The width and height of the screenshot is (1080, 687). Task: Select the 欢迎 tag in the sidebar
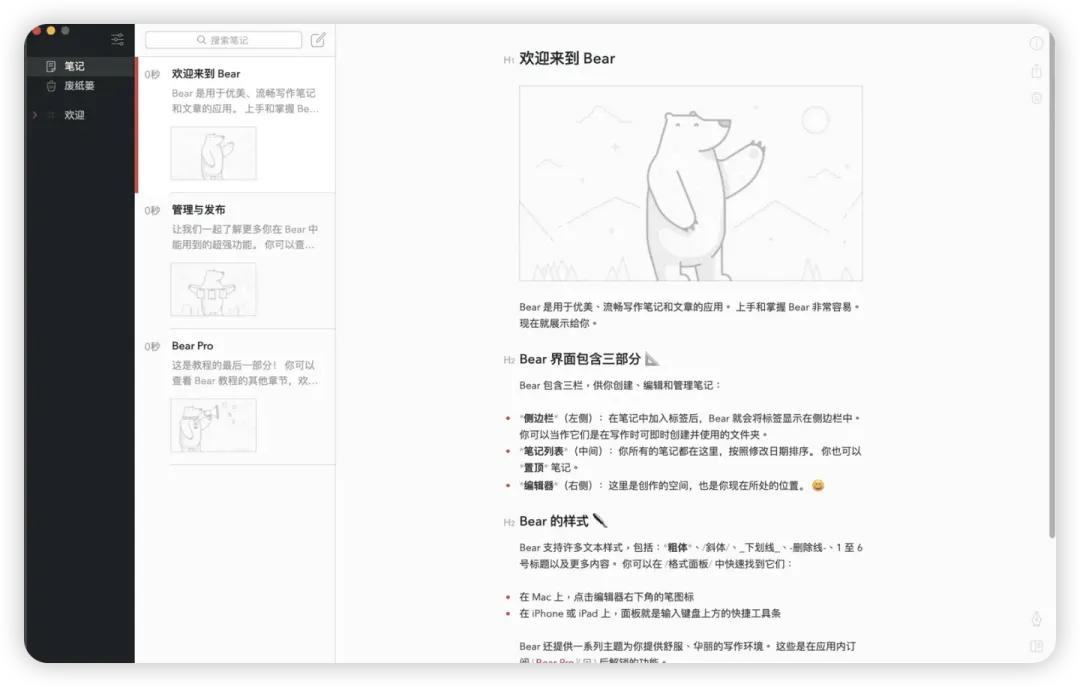coord(74,115)
